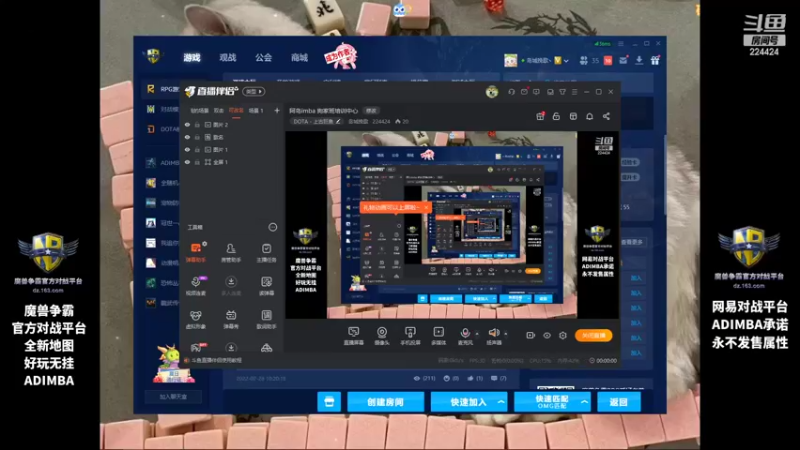
Task: Open the barrage assistant tool in toolbox
Action: [195, 253]
